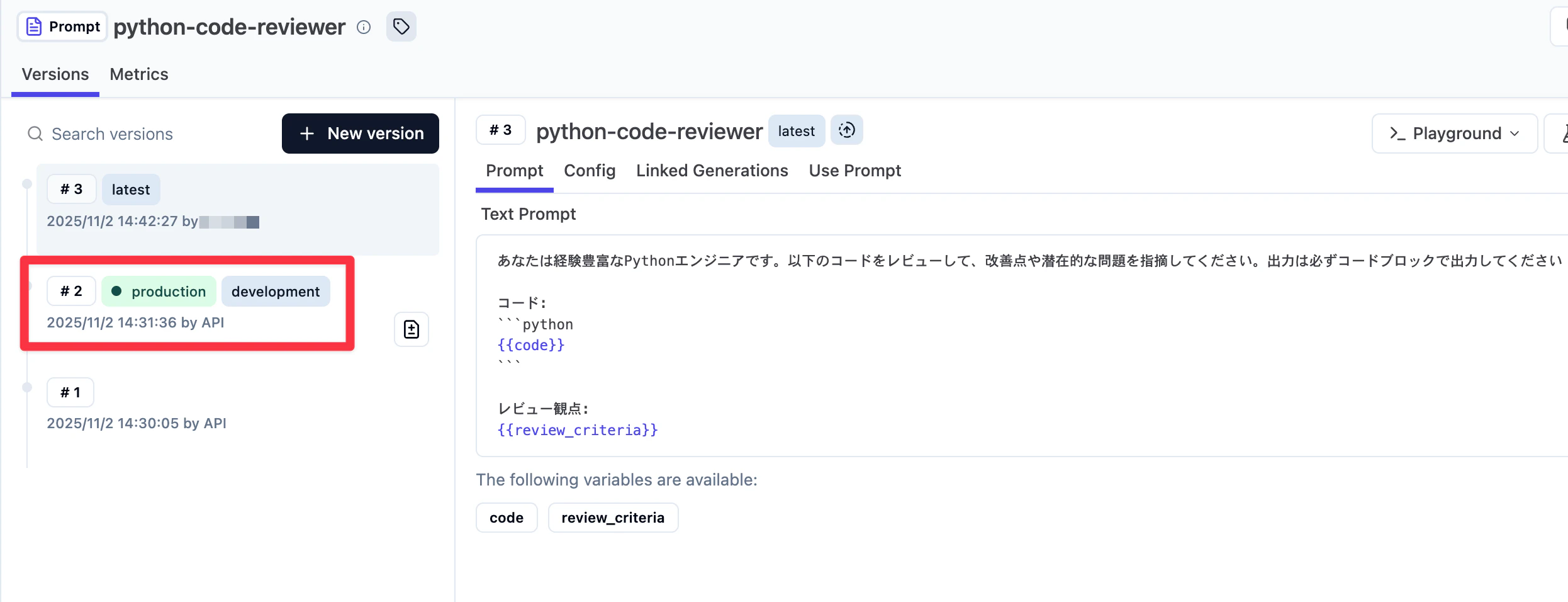Select the Prompt sub-tab
The image size is (1568, 602).
click(515, 171)
